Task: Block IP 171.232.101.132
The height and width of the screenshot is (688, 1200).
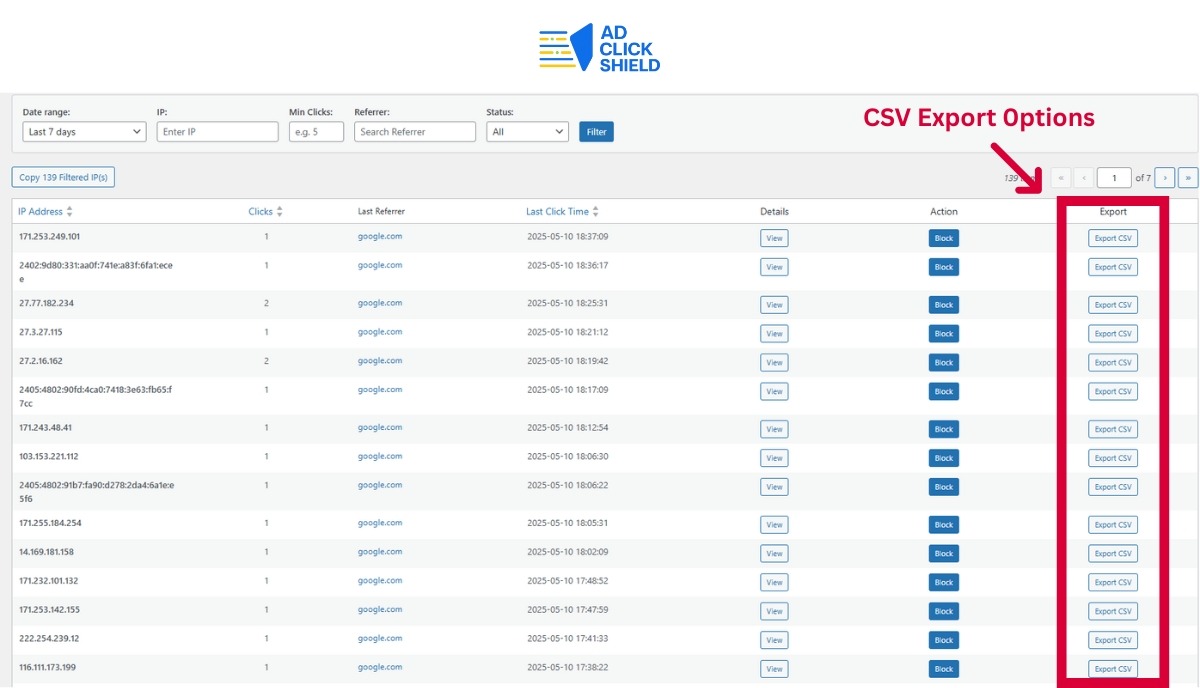Action: (x=943, y=582)
